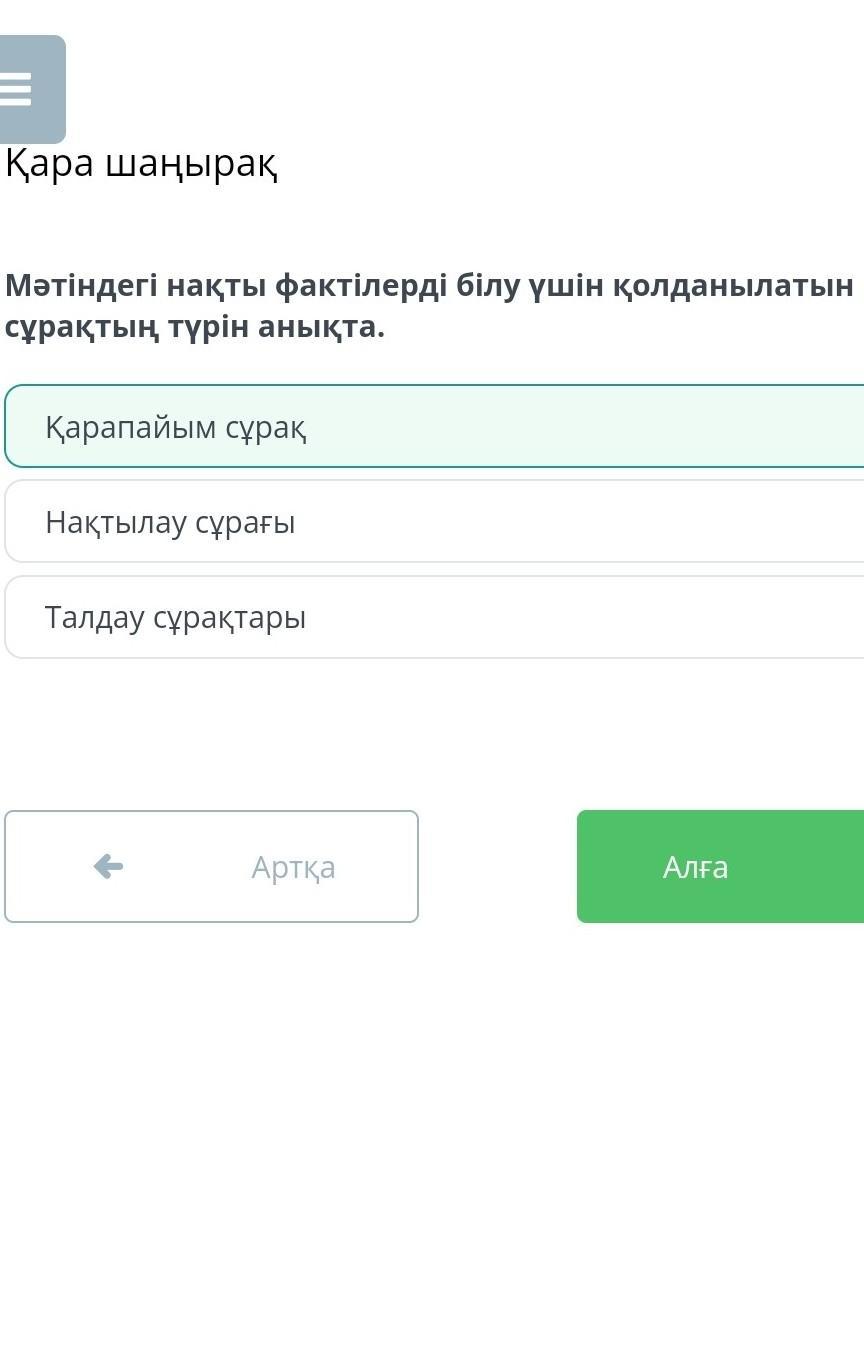The image size is (864, 1368).
Task: Pick the Талдау сұрақтары answer
Action: pos(434,618)
